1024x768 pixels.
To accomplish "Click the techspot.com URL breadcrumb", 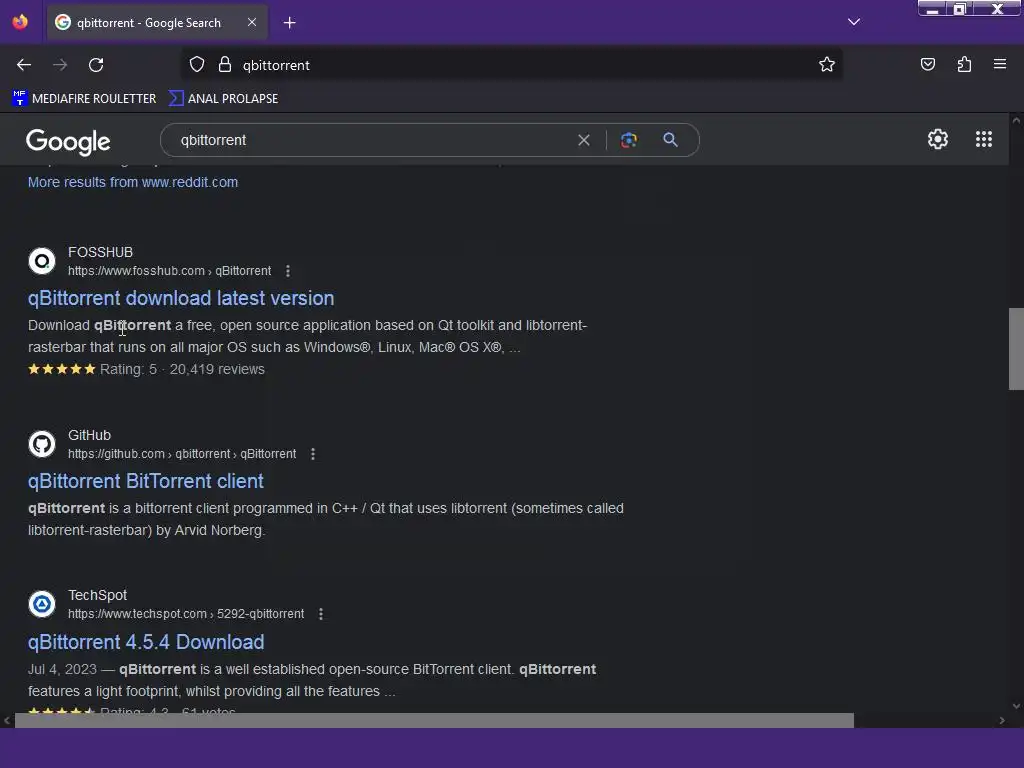I will [x=186, y=614].
